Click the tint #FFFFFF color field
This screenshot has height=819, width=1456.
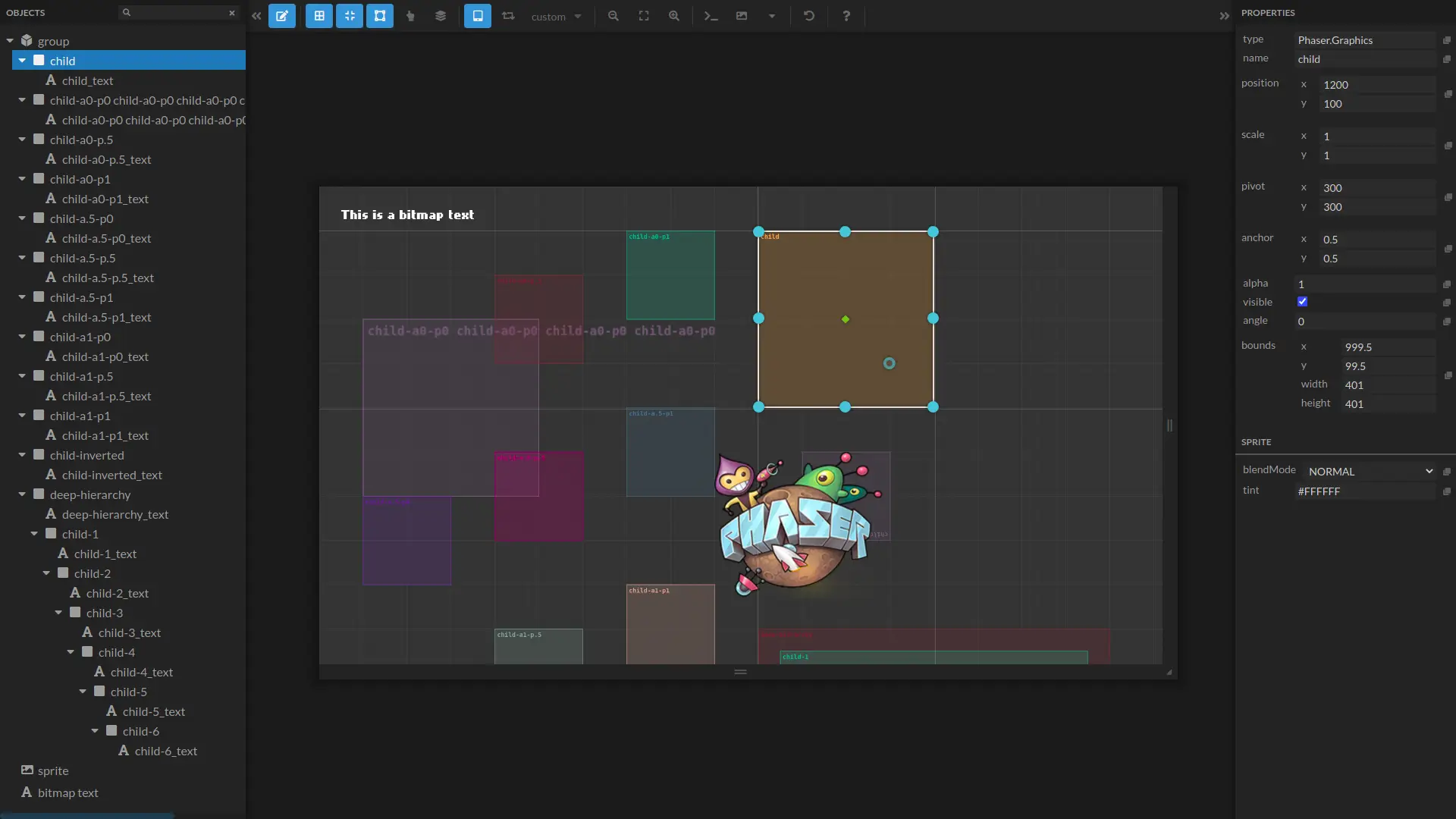pyautogui.click(x=1365, y=491)
